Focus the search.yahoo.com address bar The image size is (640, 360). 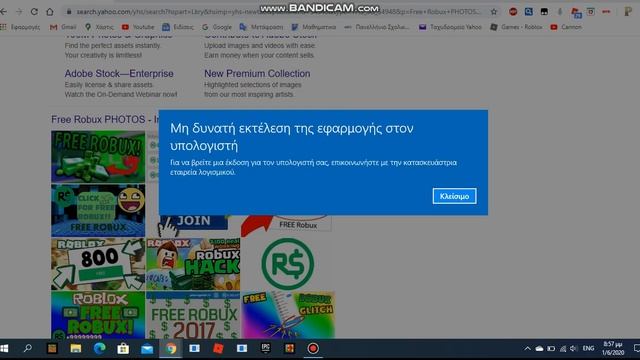tap(278, 12)
